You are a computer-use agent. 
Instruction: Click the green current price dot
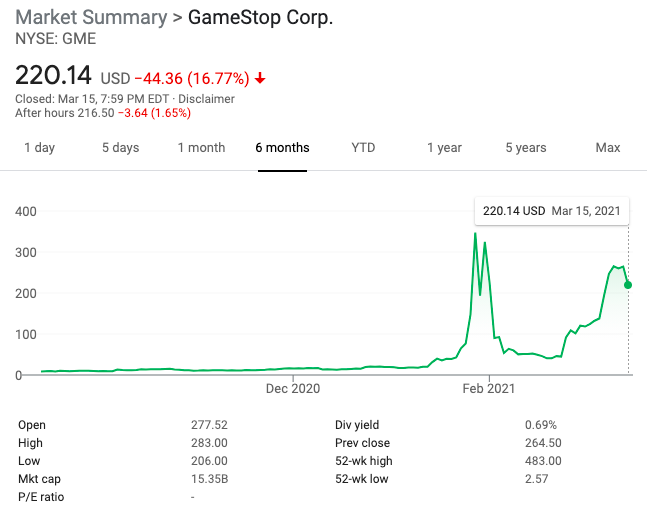click(628, 285)
